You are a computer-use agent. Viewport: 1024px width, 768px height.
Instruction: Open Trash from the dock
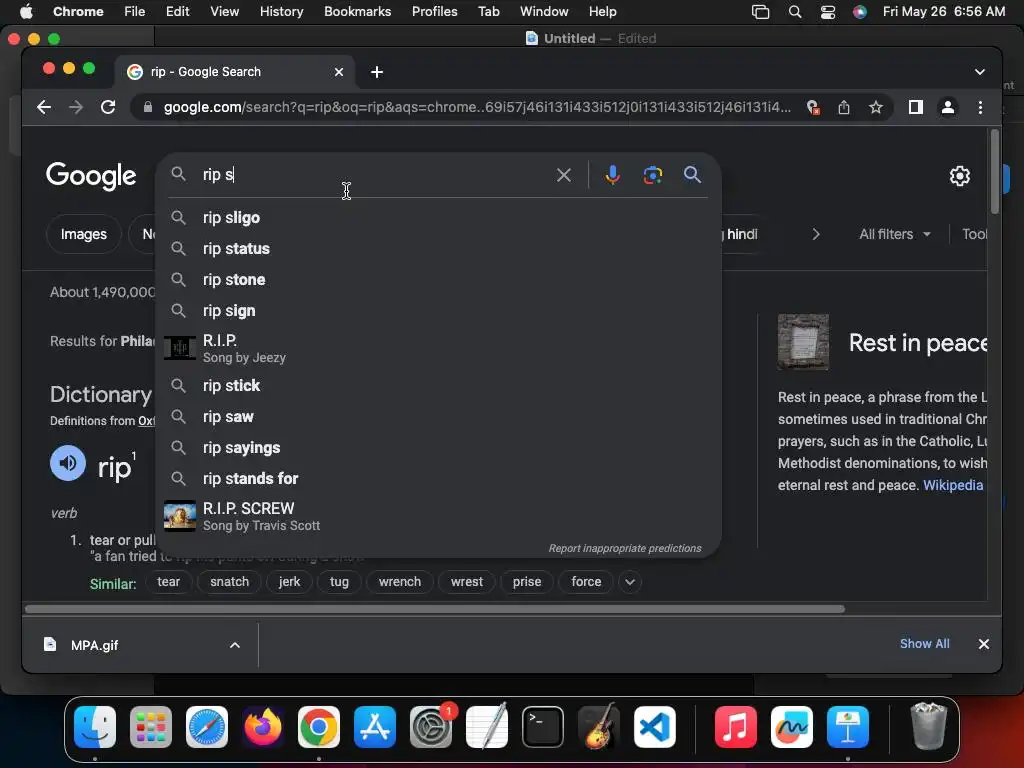929,727
